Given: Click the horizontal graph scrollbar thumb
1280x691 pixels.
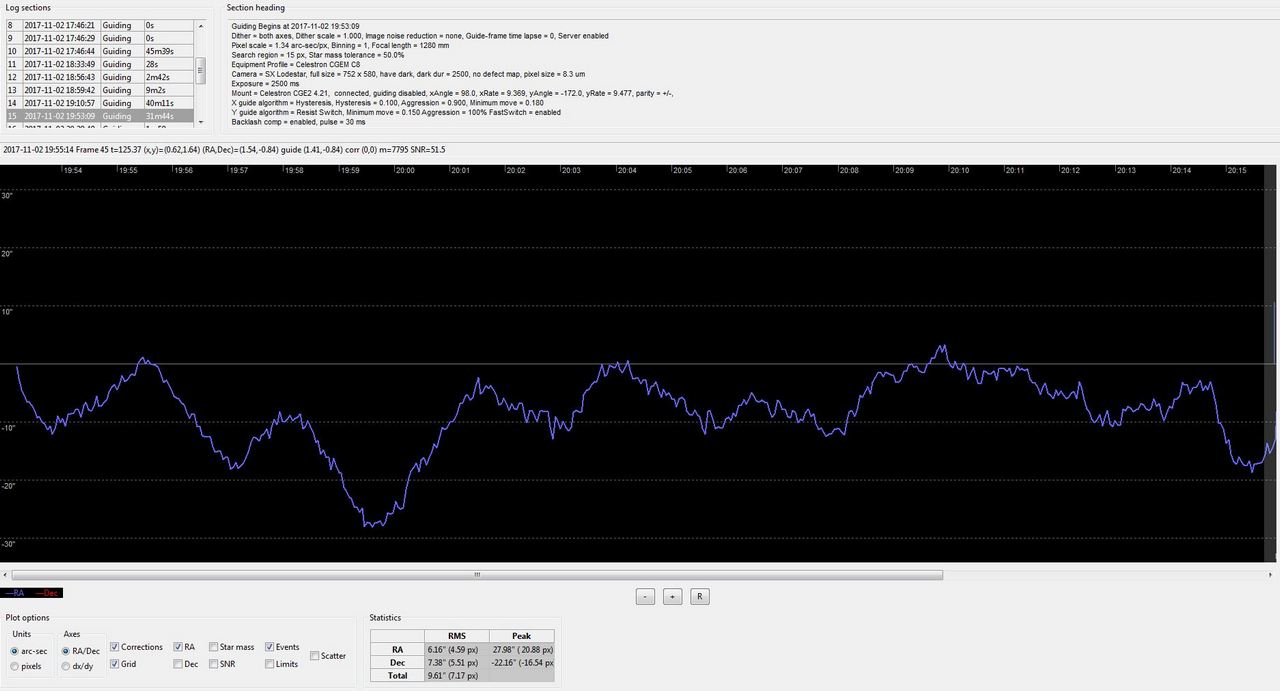Looking at the screenshot, I should click(x=478, y=575).
